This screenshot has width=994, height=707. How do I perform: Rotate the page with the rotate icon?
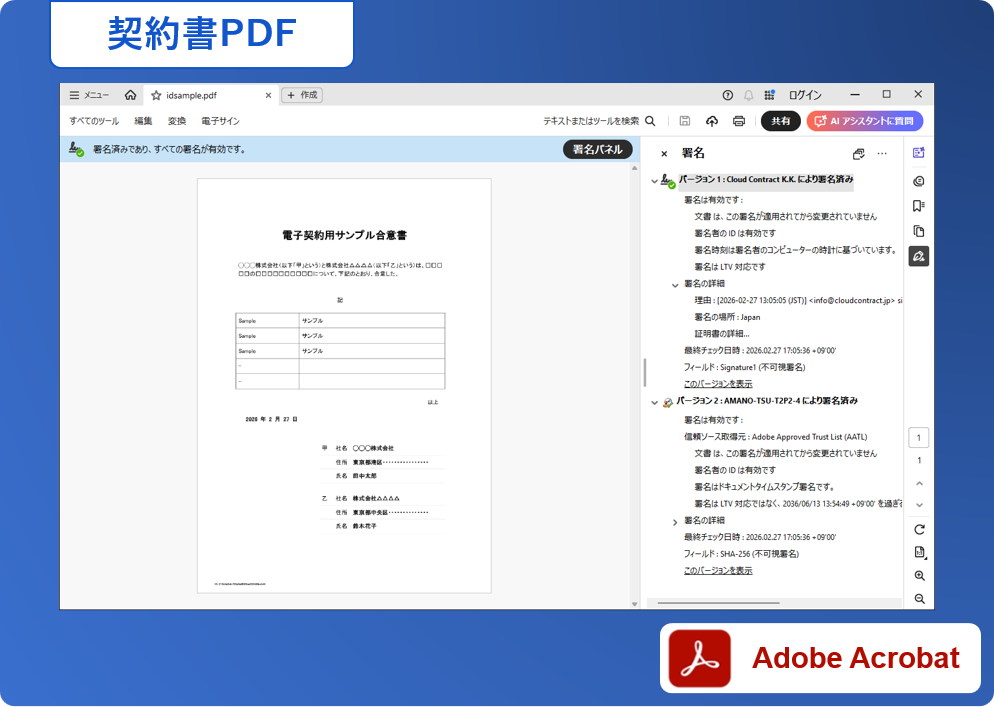[919, 529]
